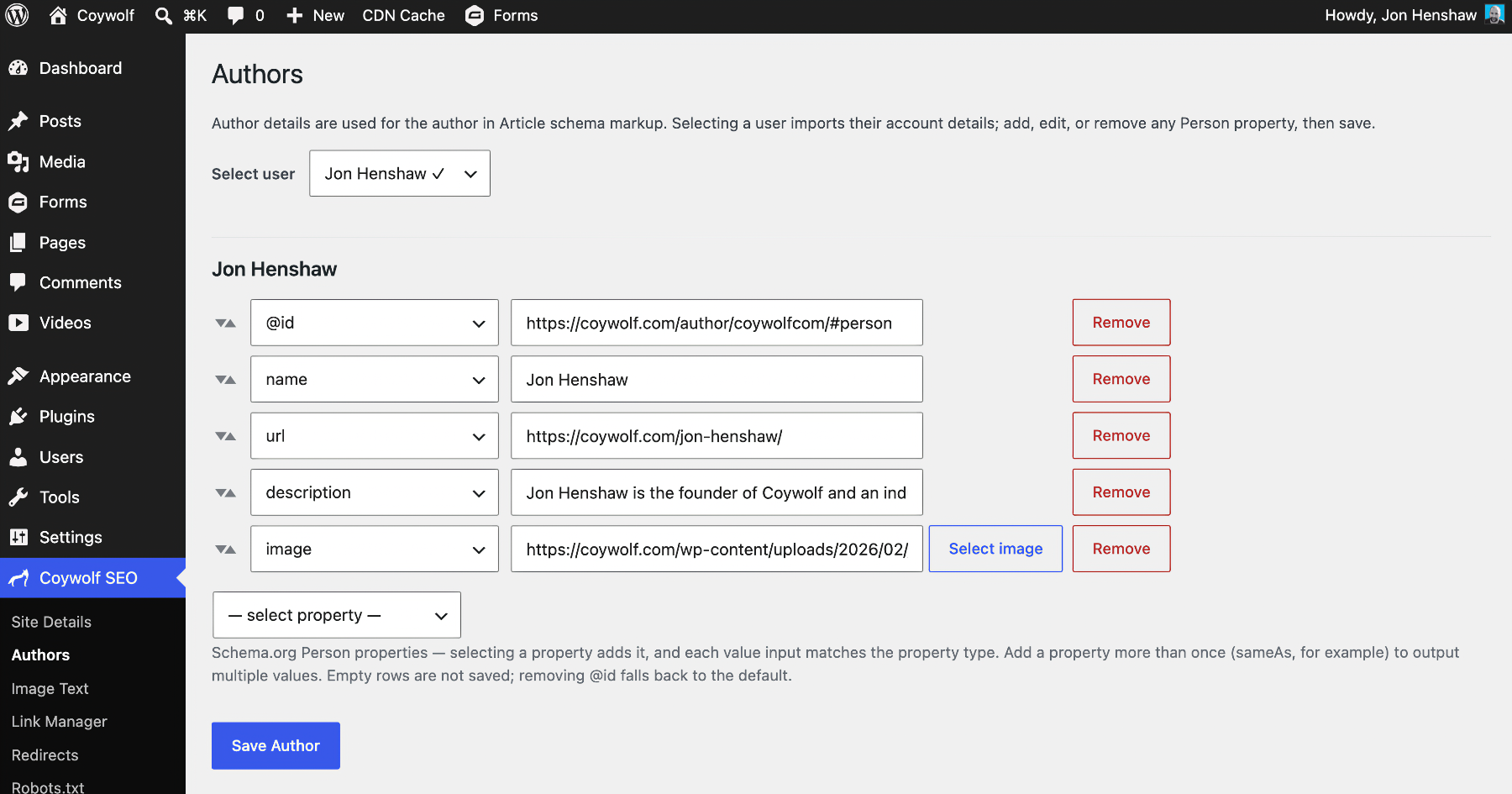Click the name field containing Jon Henshaw

[717, 379]
